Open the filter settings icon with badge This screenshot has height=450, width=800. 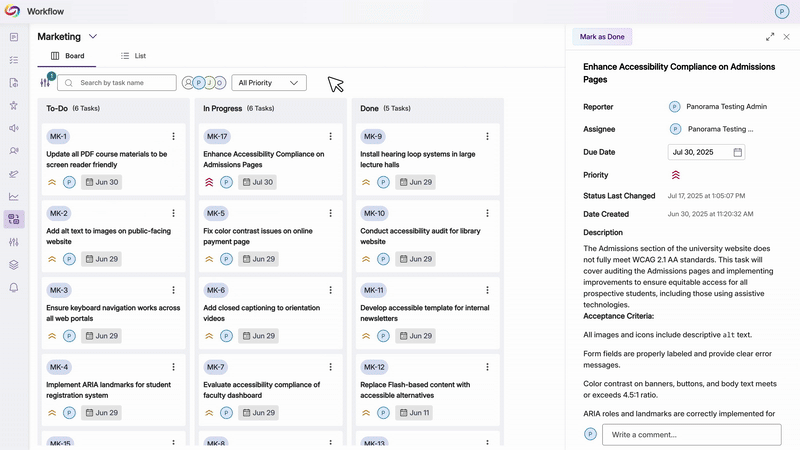click(46, 82)
